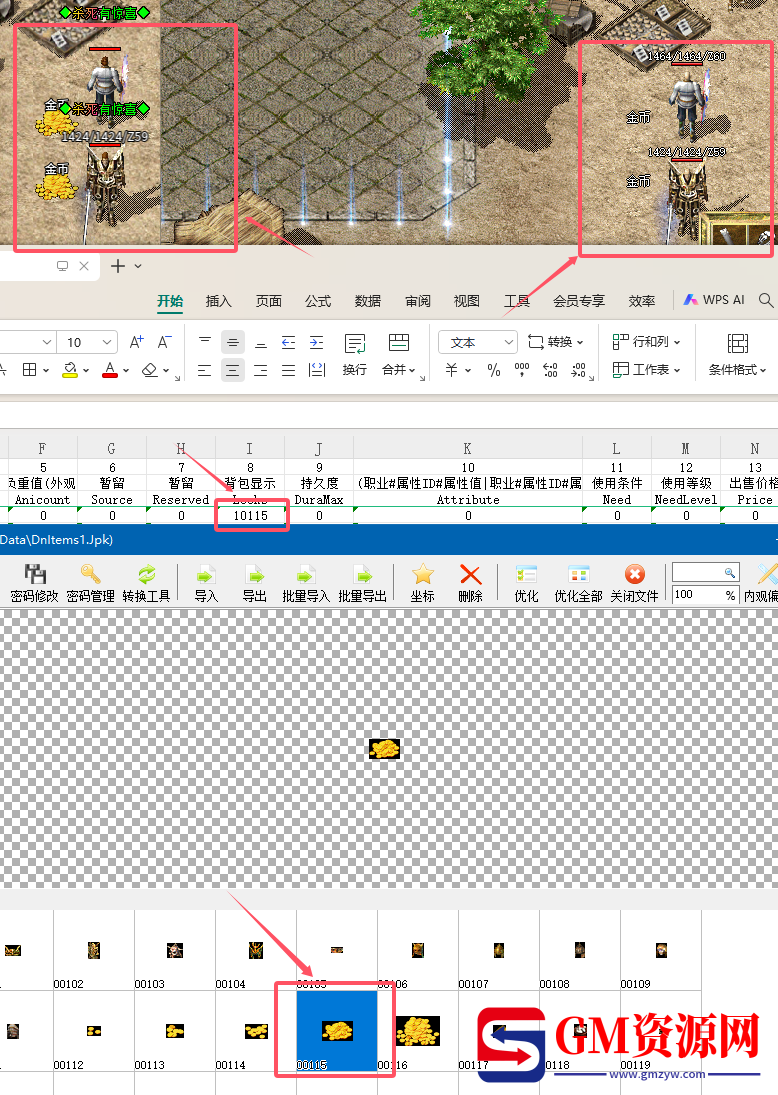
Task: Switch to the 公式 ribbon tab
Action: click(x=318, y=301)
